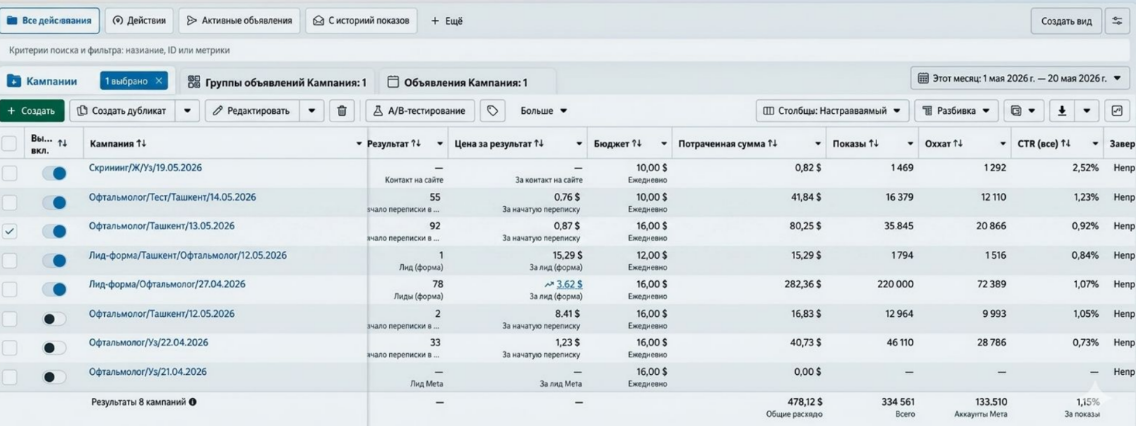Screen dimensions: 1137x426
Task: Enable campaign Офтальмолог/Ташкент/12.05.2026
Action: pos(54,319)
